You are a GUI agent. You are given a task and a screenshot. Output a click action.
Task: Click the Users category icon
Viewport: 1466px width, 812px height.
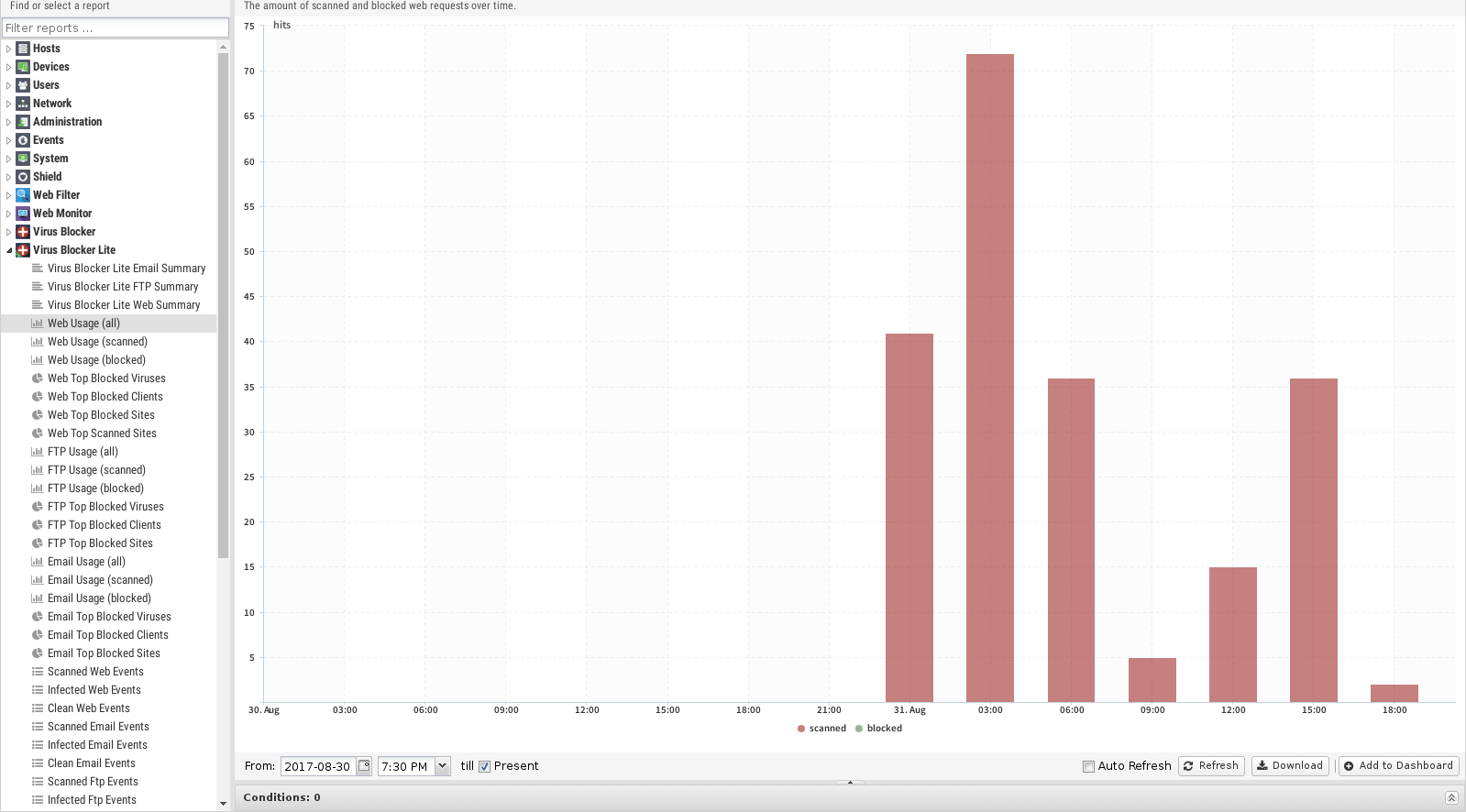pyautogui.click(x=23, y=85)
